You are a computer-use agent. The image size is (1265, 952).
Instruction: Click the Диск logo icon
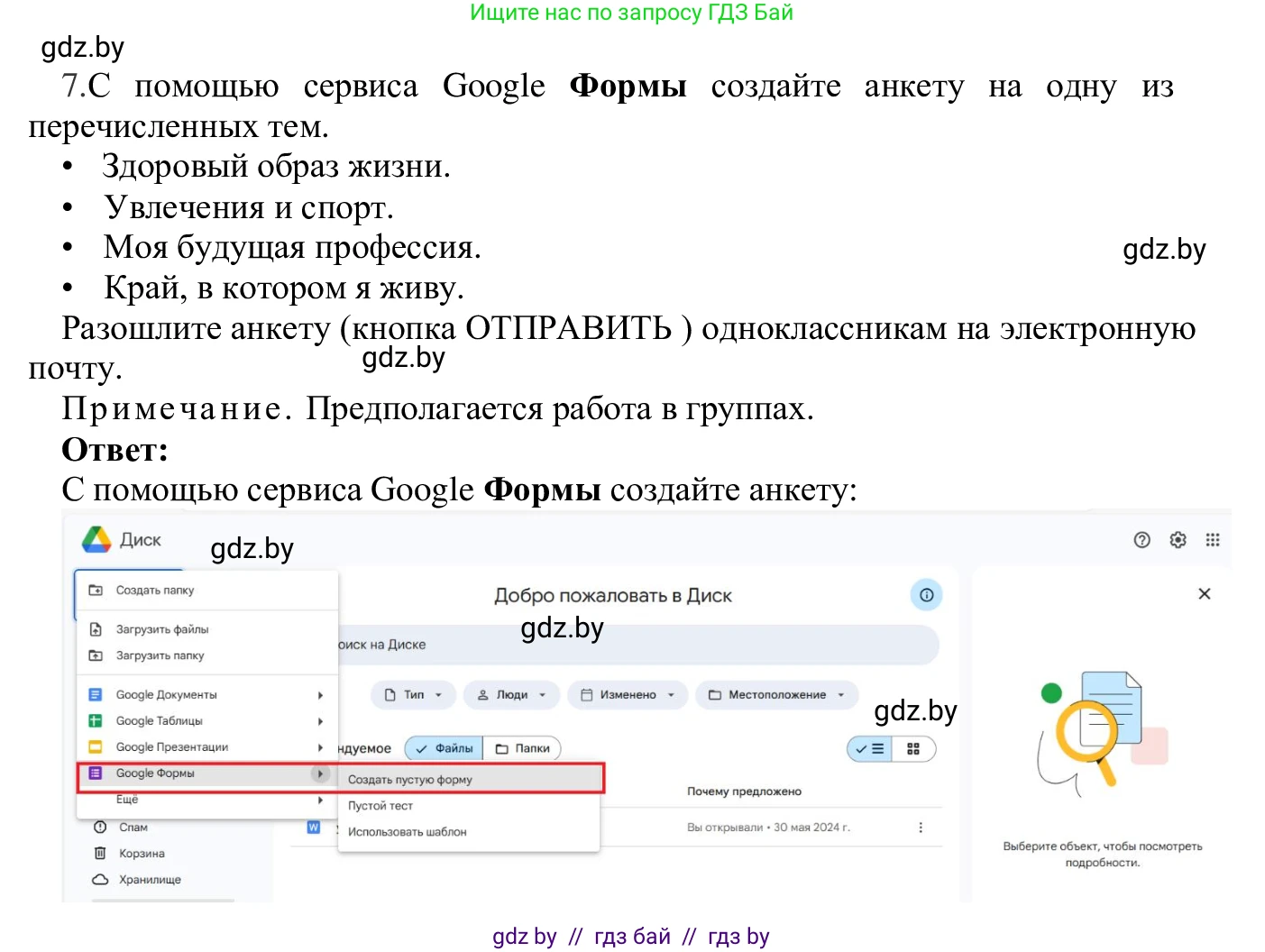96,538
